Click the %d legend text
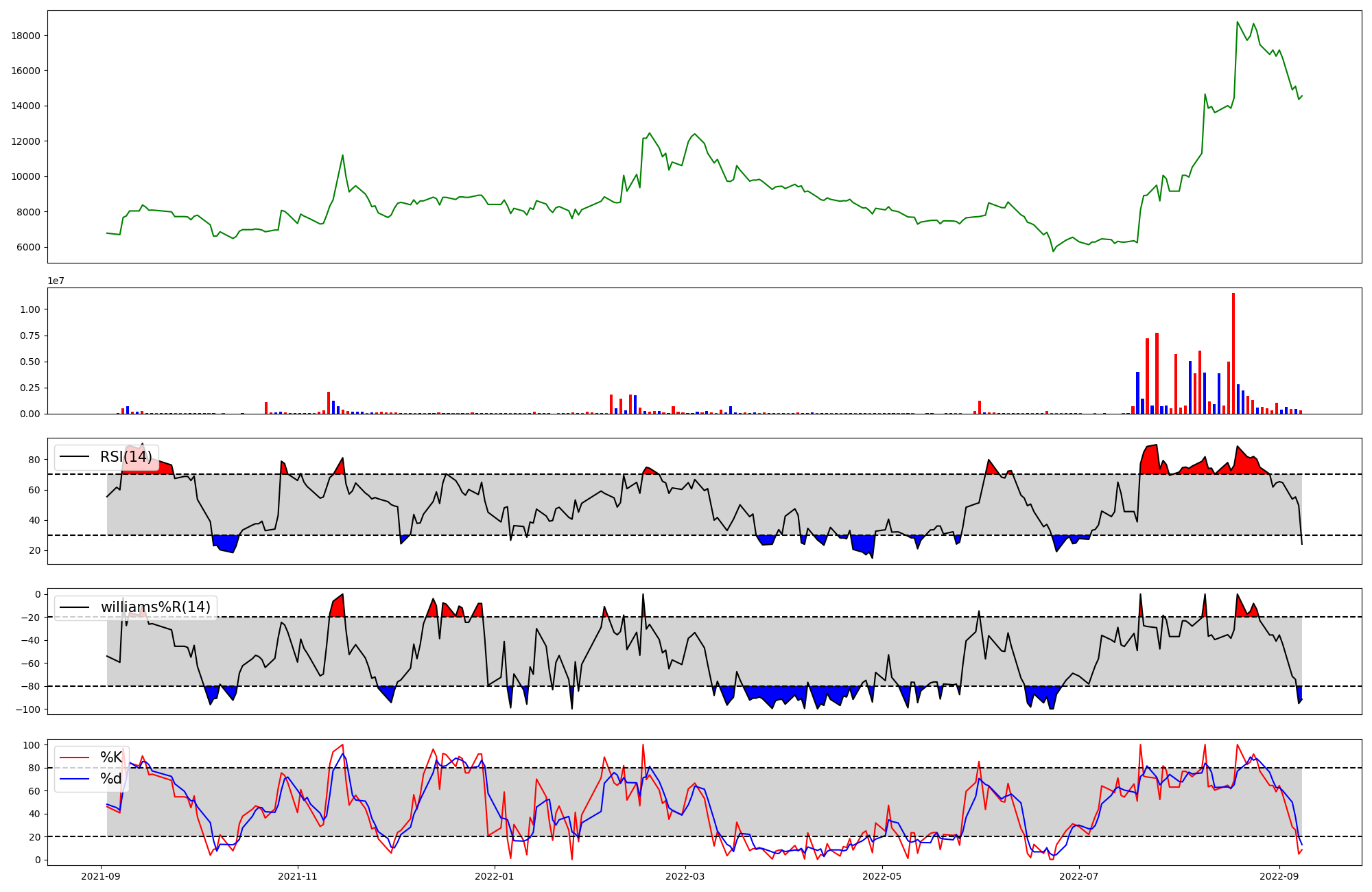 [x=111, y=779]
